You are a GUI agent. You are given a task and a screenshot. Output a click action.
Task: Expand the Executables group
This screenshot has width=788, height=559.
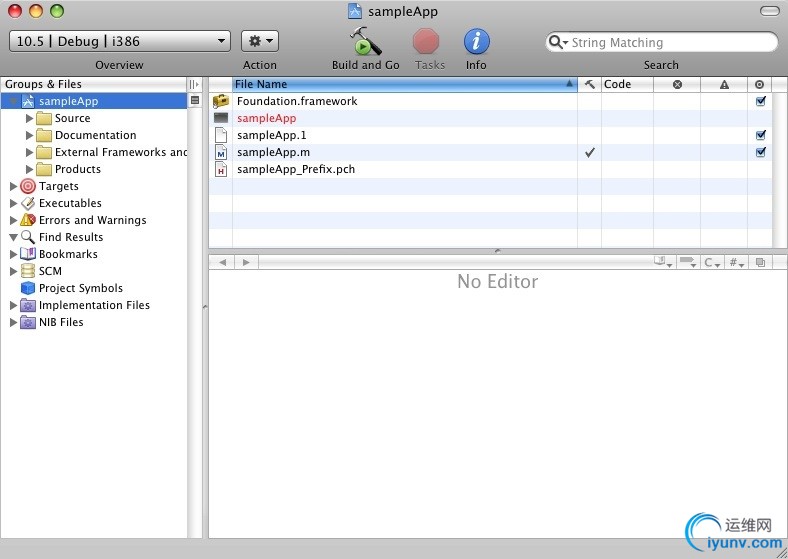point(13,204)
